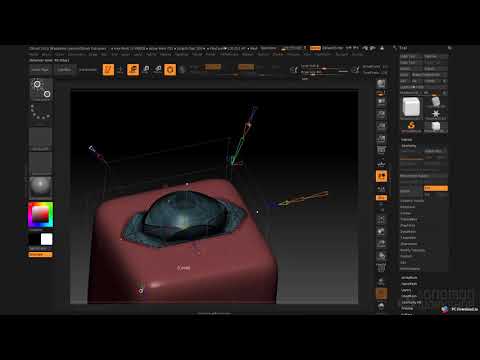Select the white main color swatch
Screen dimensions: 480x360
pos(46,239)
